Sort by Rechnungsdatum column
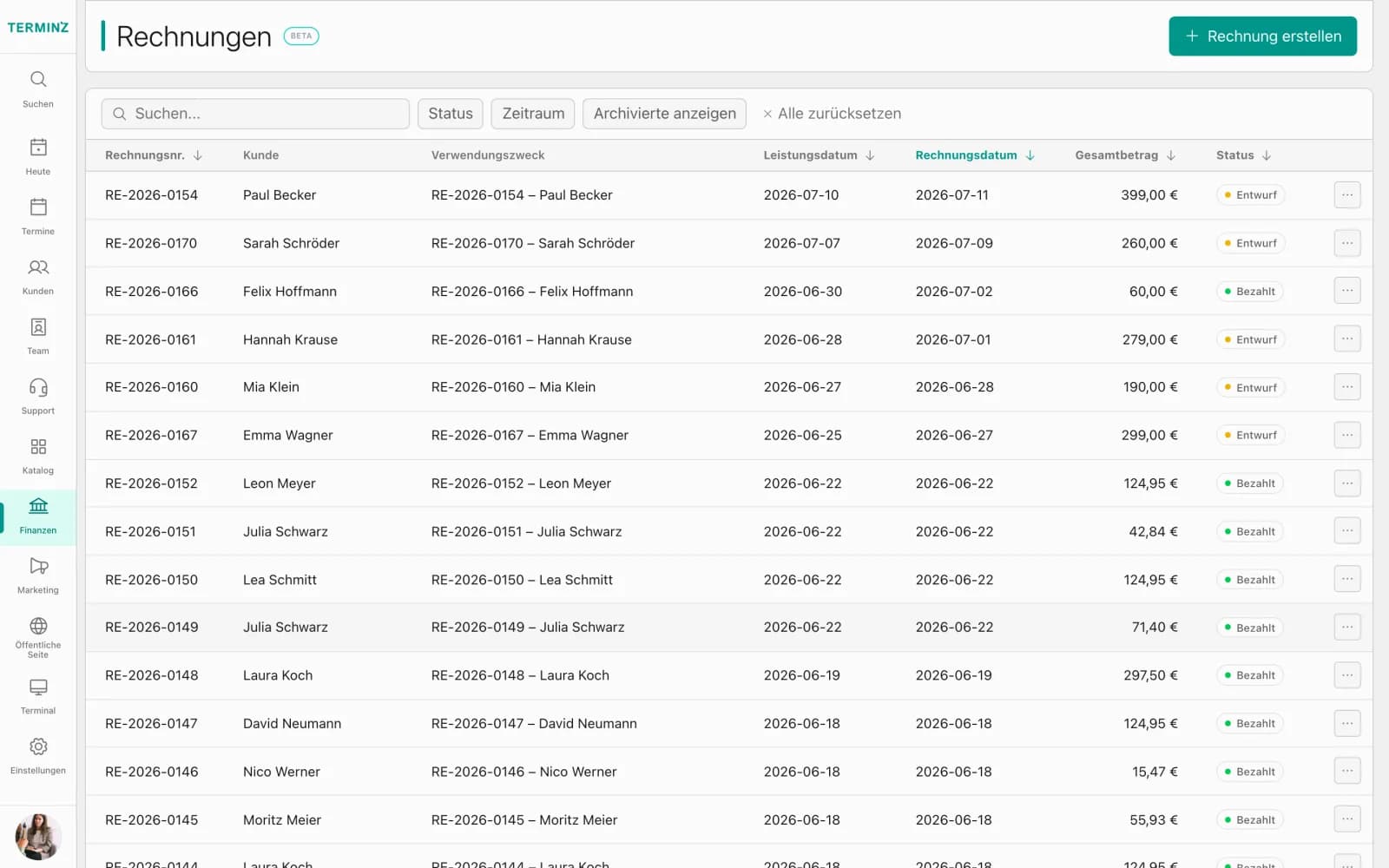This screenshot has height=868, width=1389. pos(975,155)
